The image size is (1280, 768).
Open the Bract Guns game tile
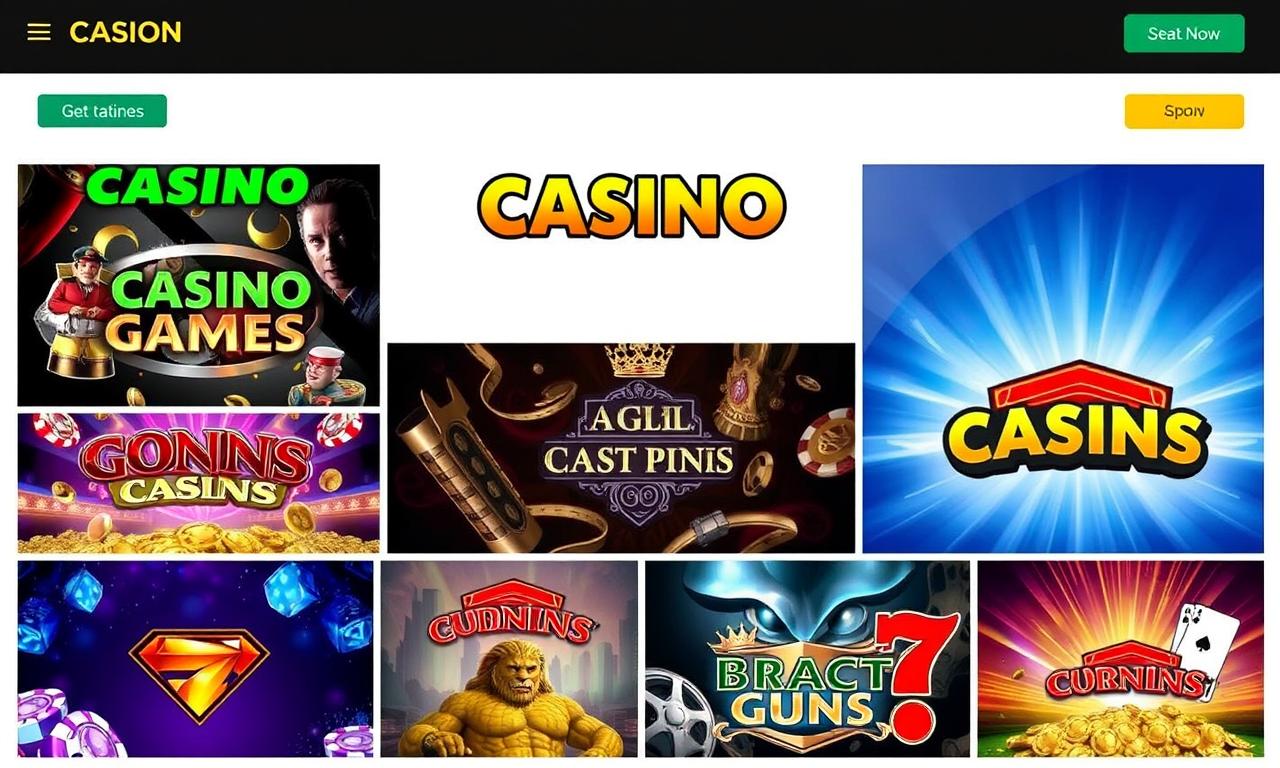(807, 659)
